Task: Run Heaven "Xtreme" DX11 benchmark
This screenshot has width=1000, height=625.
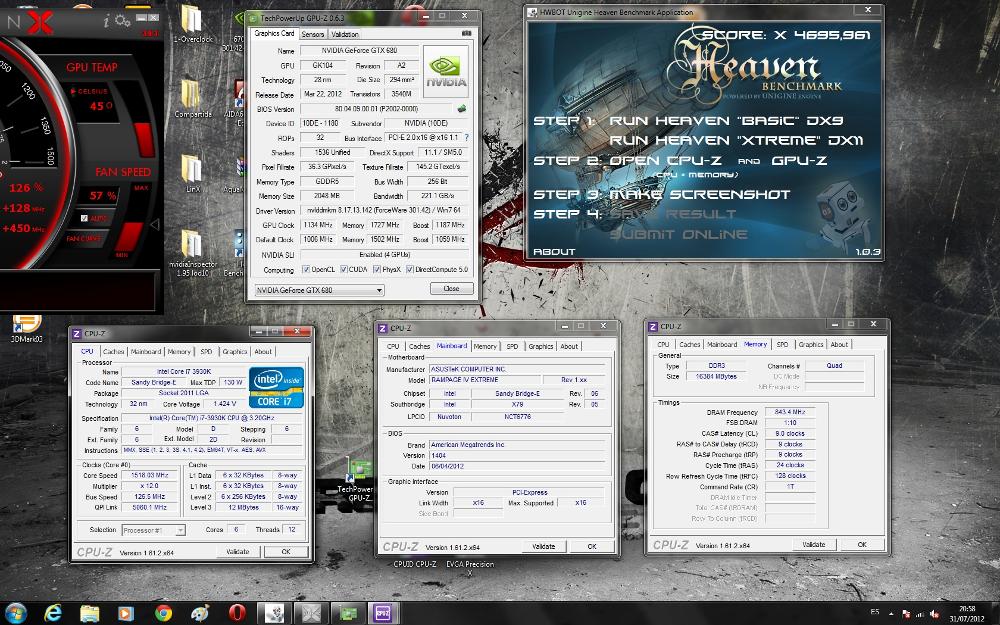Action: pyautogui.click(x=736, y=140)
